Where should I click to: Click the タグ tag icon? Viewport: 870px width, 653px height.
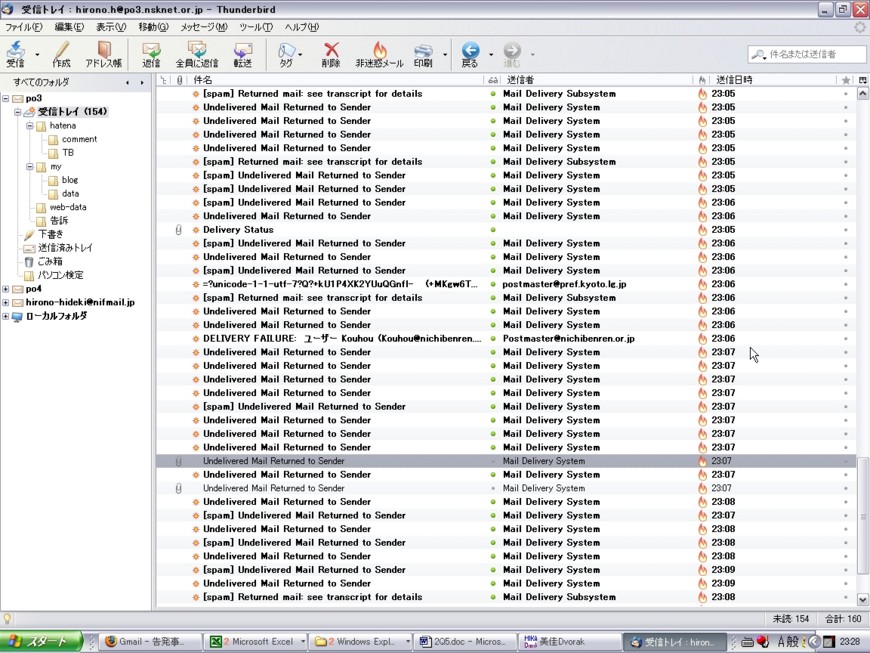[x=286, y=54]
